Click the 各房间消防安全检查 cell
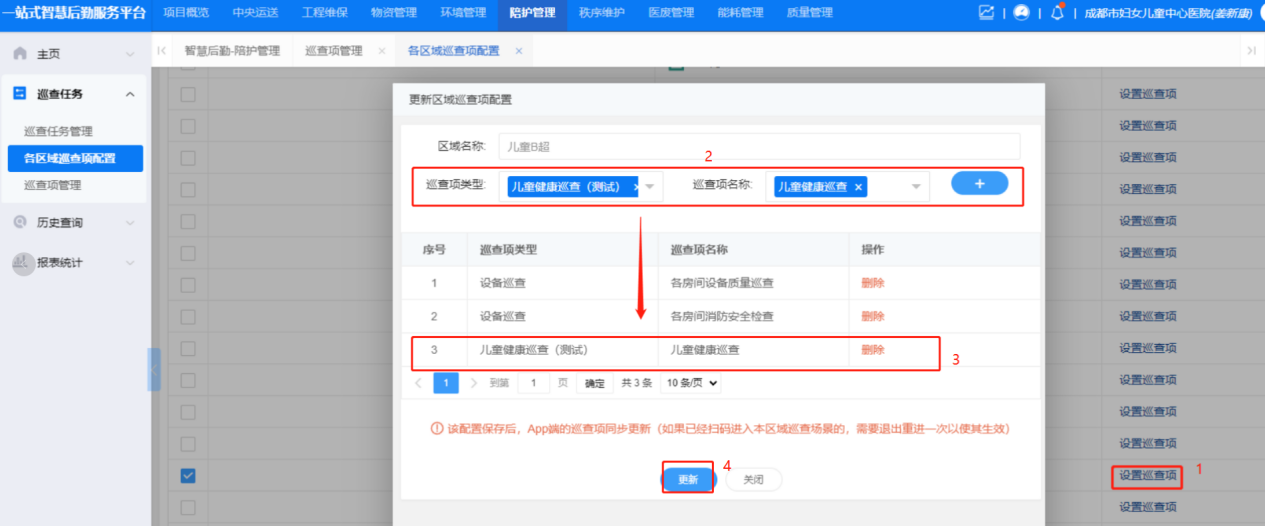The height and width of the screenshot is (526, 1265). coord(752,316)
